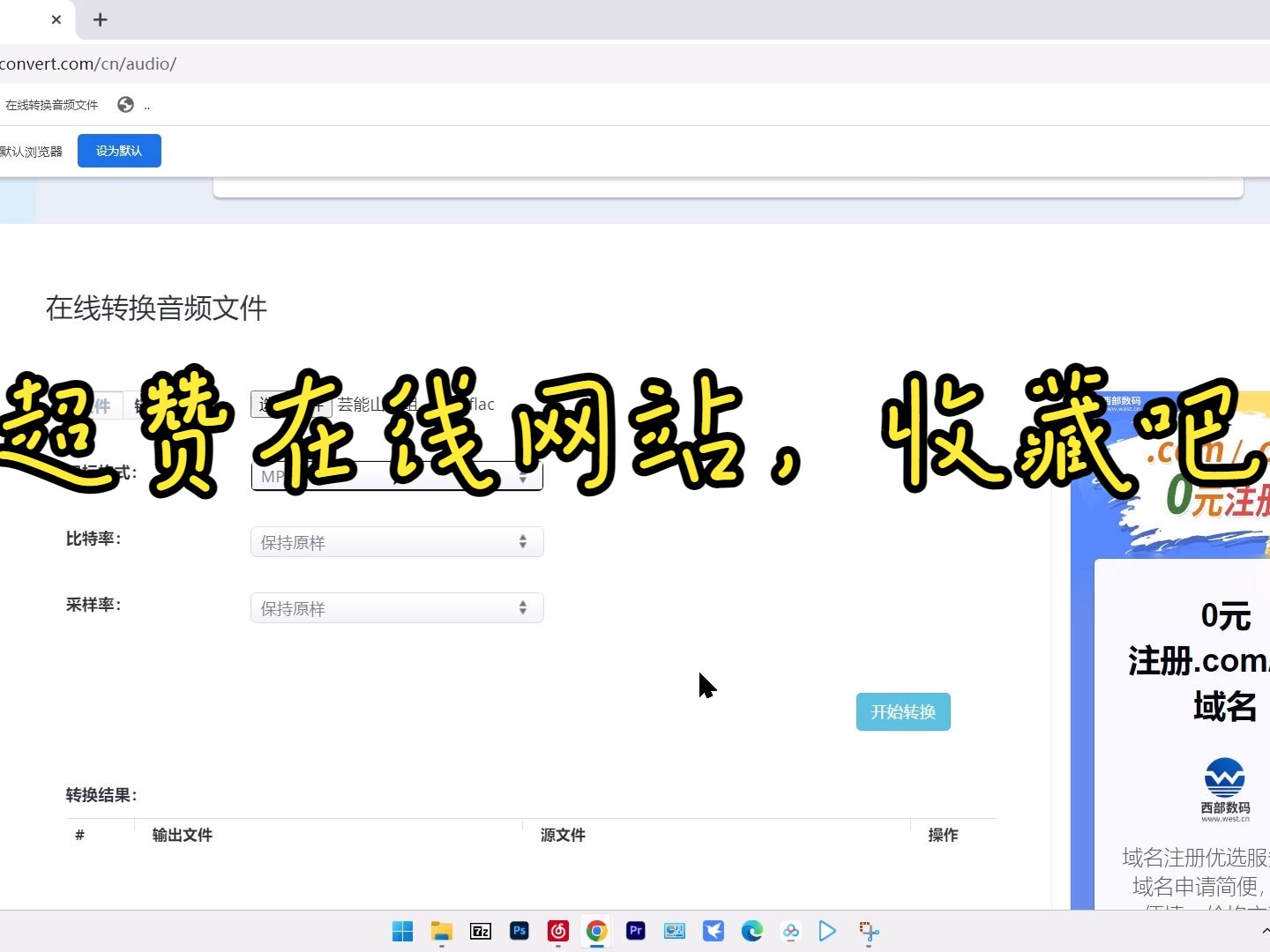Click the # column header
The width and height of the screenshot is (1270, 952).
point(79,835)
